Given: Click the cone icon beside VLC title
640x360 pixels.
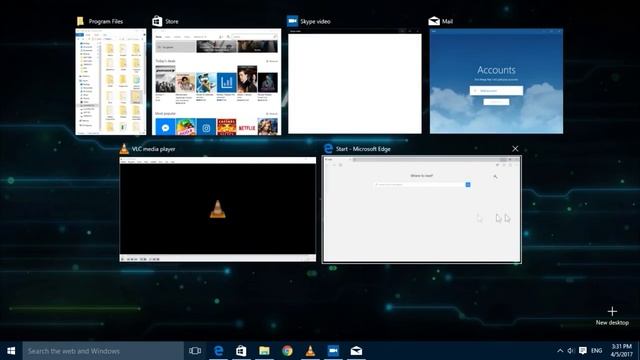Looking at the screenshot, I should click(x=124, y=149).
